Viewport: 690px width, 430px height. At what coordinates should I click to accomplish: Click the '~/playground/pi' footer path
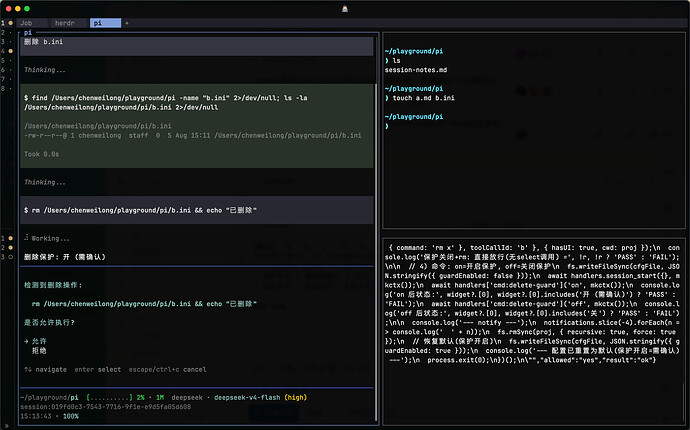point(49,397)
